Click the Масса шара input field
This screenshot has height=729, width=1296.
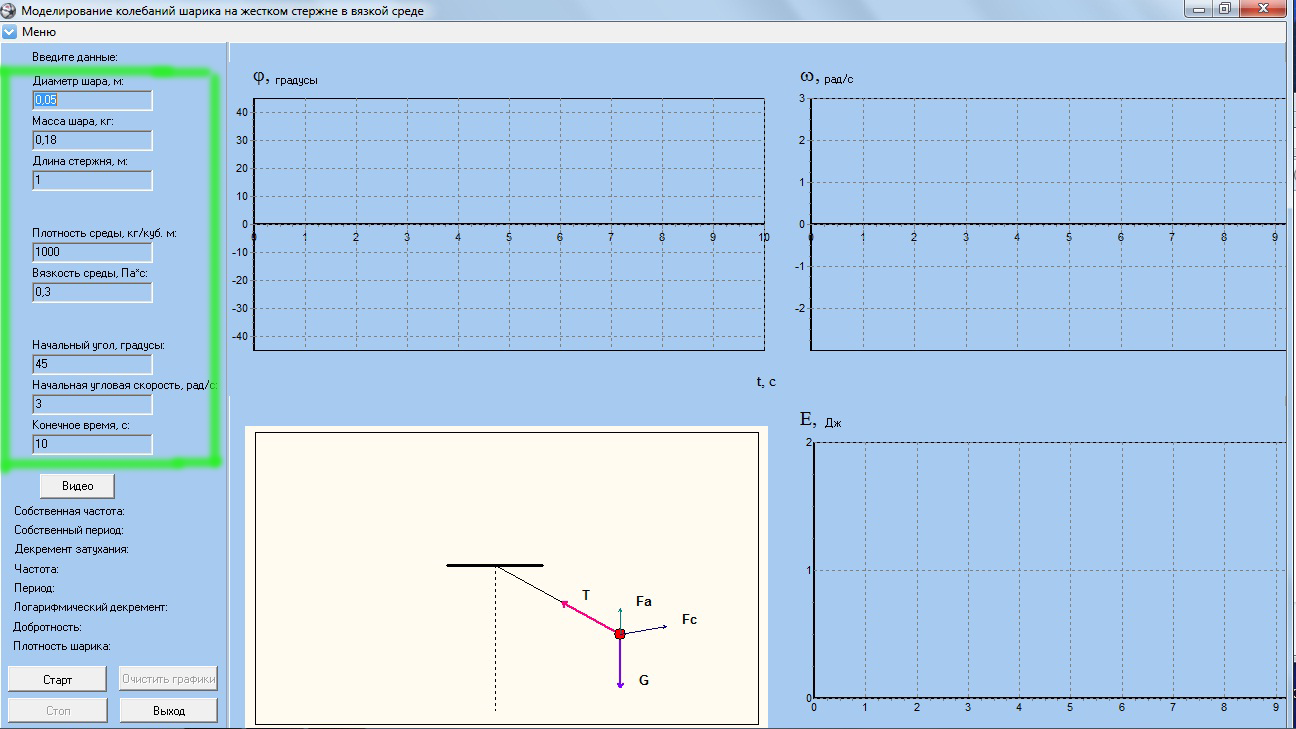tap(92, 140)
